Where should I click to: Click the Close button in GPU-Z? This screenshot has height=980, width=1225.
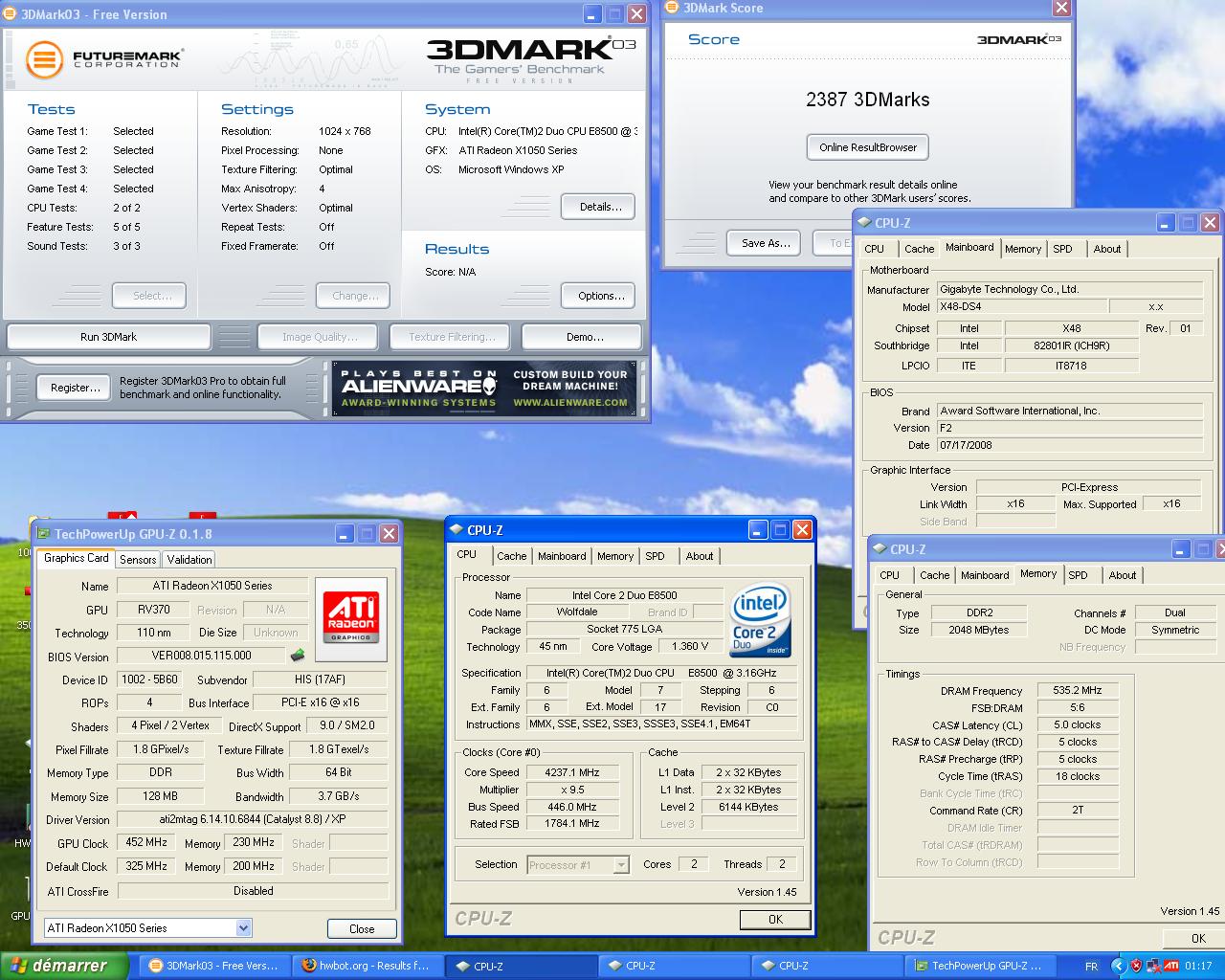(362, 928)
